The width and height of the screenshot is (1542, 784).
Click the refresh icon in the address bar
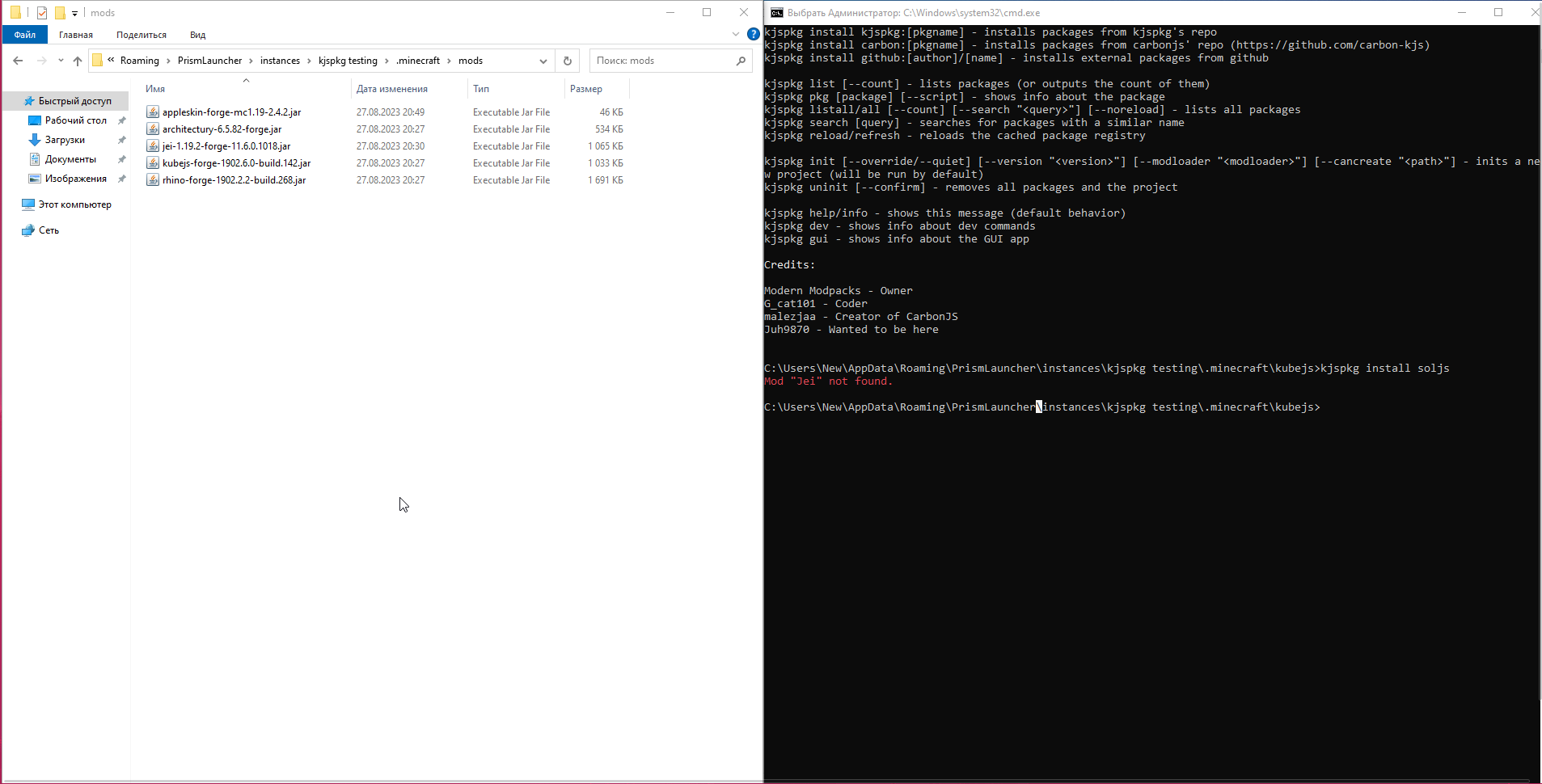point(568,61)
